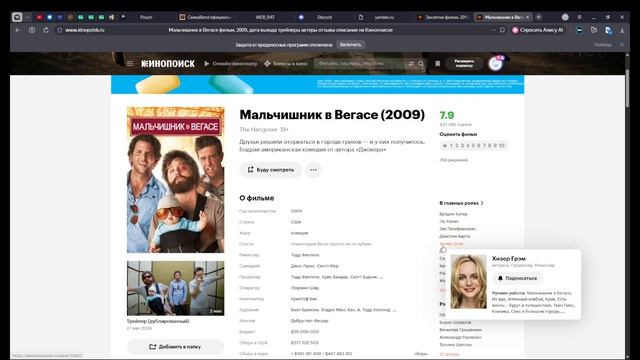The width and height of the screenshot is (640, 360).
Task: Open actor Брэдли Купер link
Action: pyautogui.click(x=453, y=214)
